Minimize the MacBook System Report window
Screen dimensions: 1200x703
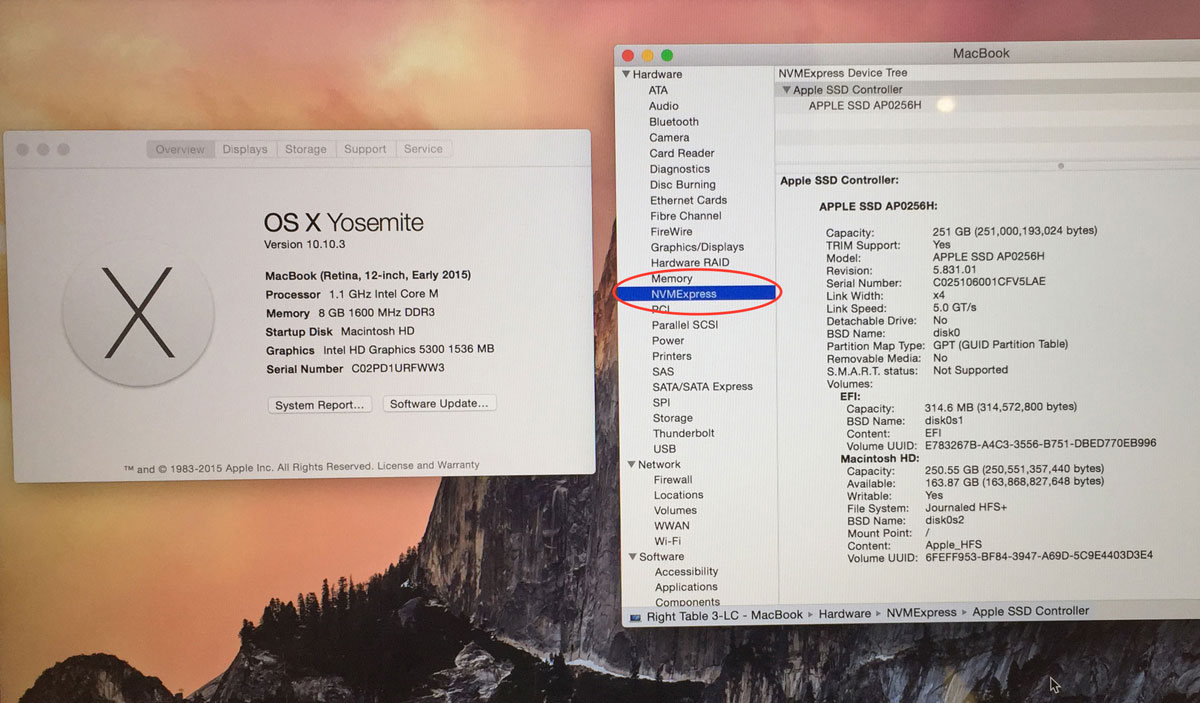click(x=647, y=55)
